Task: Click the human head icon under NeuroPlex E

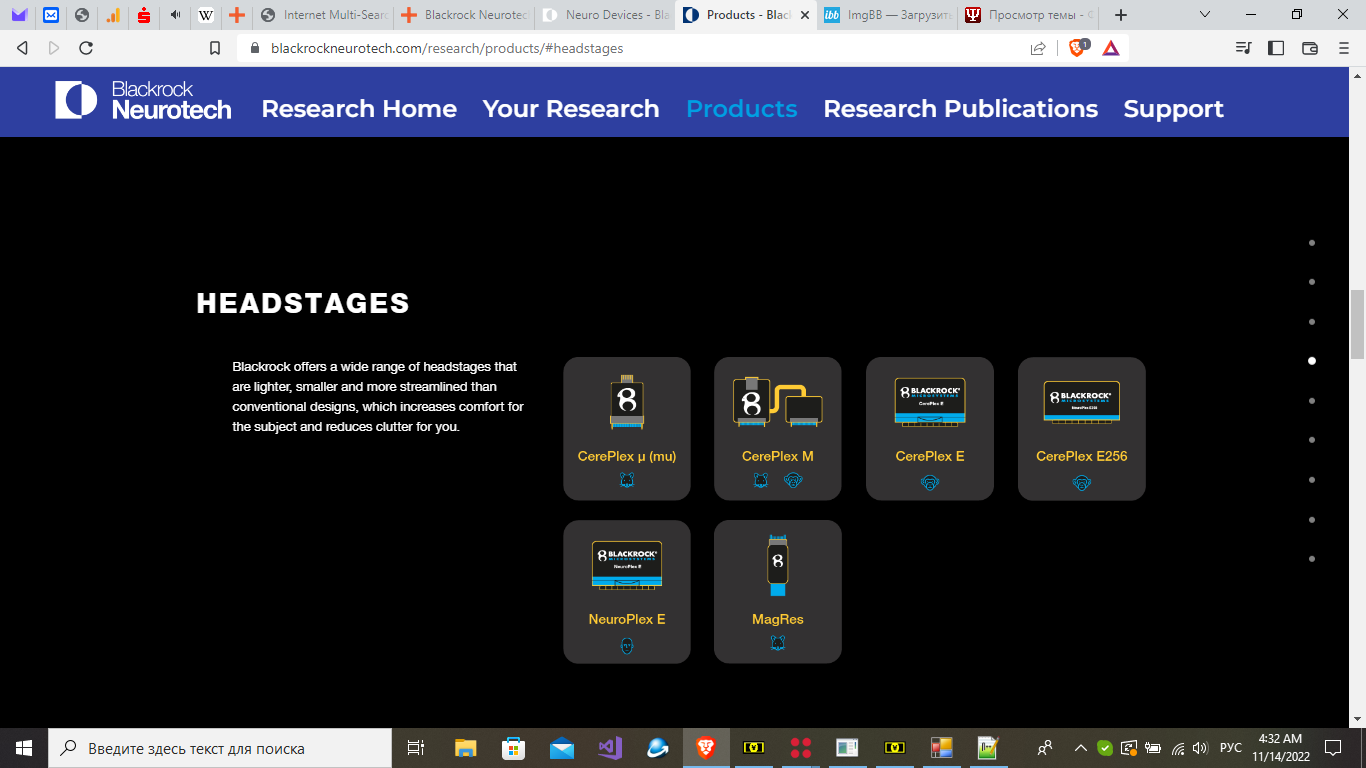Action: 627,646
